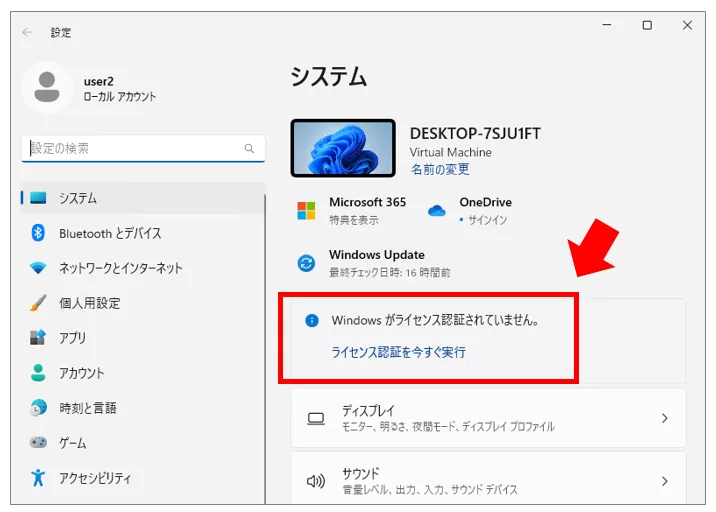Click the Microsoft 365 logo icon
This screenshot has height=512, width=716.
pos(306,211)
